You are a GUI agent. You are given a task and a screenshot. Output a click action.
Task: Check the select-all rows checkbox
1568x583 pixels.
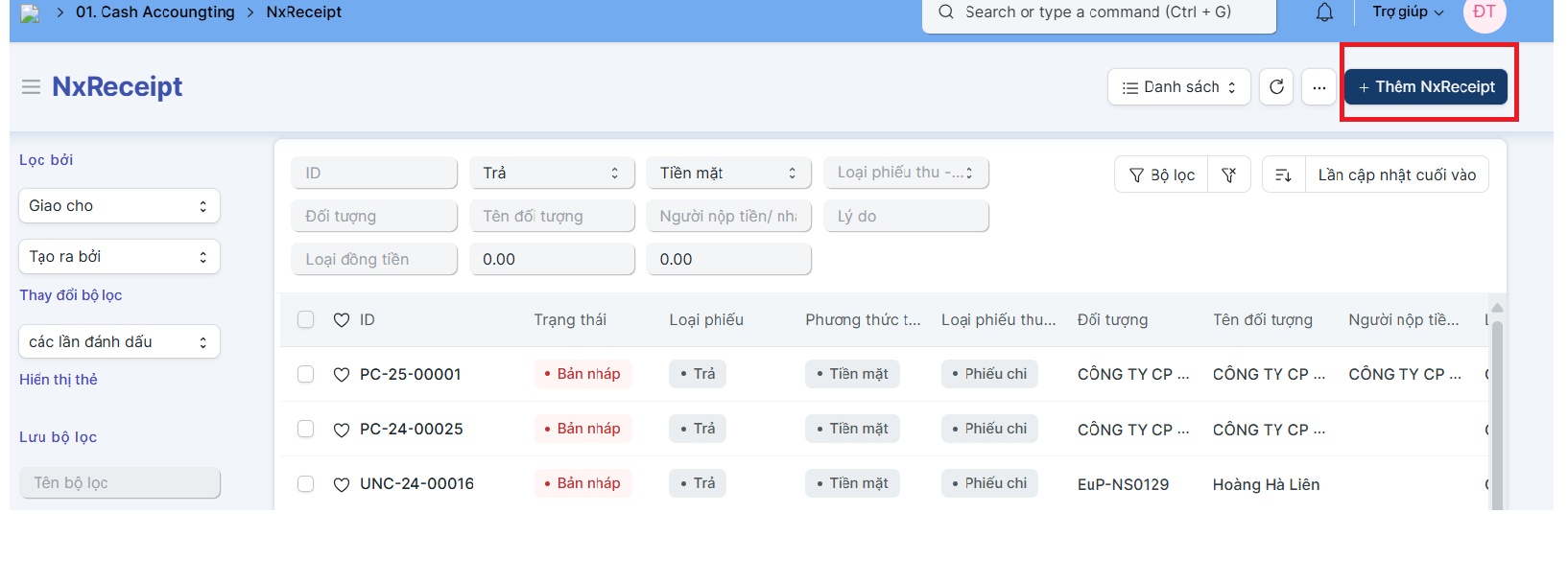click(x=306, y=319)
